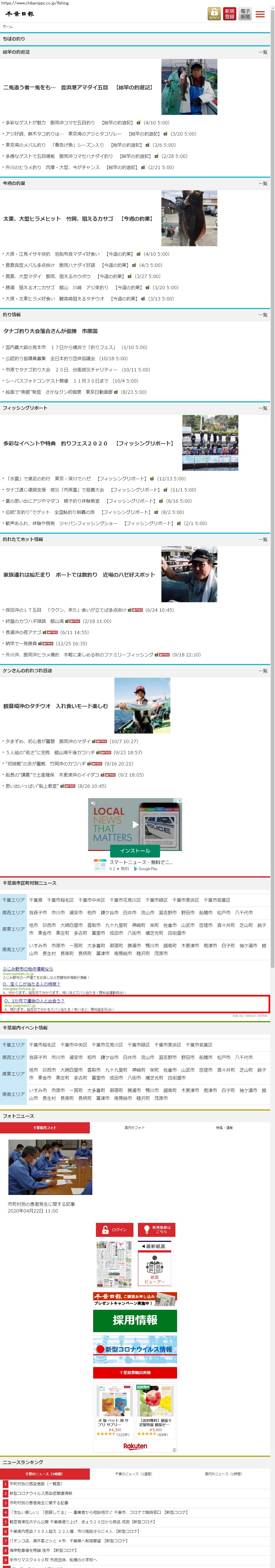Screen dimensions: 275x1568
Task: Click the ホーム breadcrumb link
Action: 8,27
